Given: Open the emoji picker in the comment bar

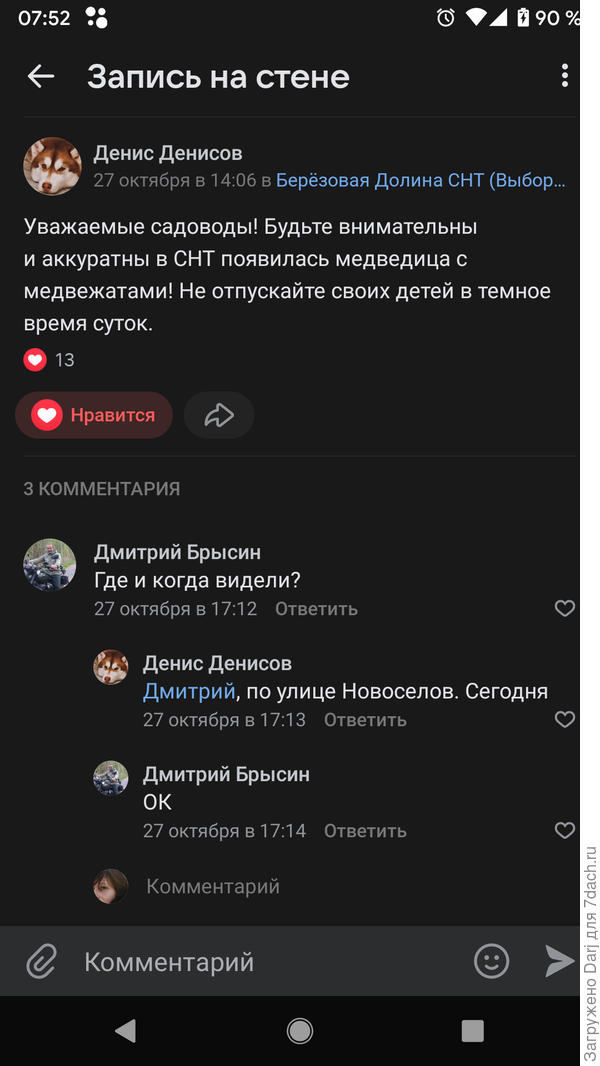Looking at the screenshot, I should coord(489,961).
